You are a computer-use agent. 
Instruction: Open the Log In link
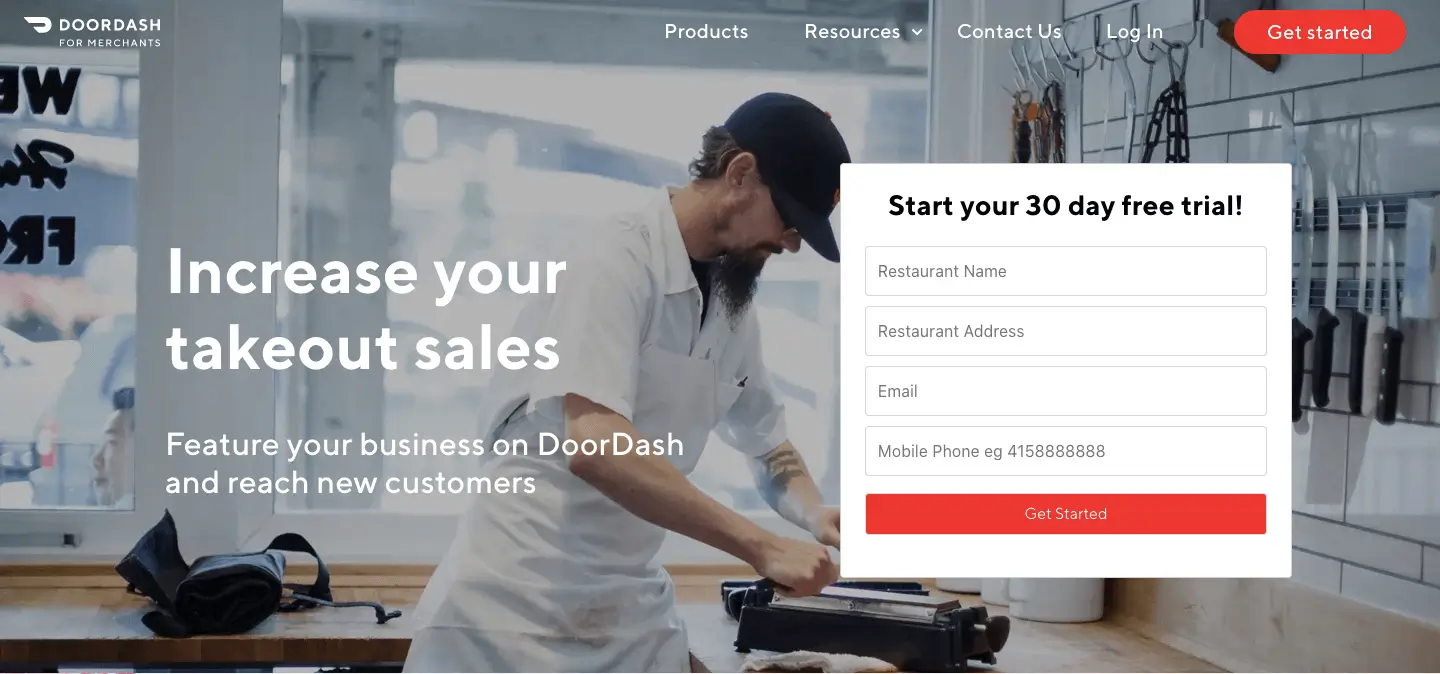(x=1134, y=32)
